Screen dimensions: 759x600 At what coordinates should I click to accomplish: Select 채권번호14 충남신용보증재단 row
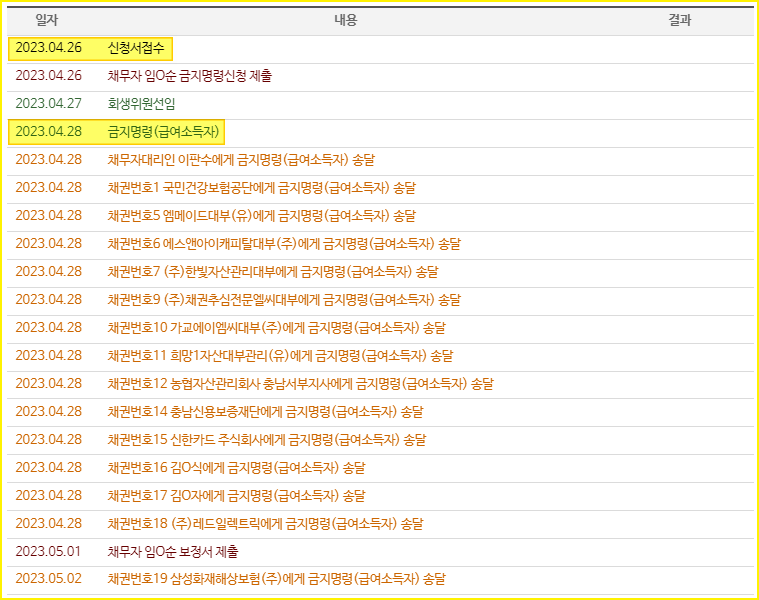[380, 413]
